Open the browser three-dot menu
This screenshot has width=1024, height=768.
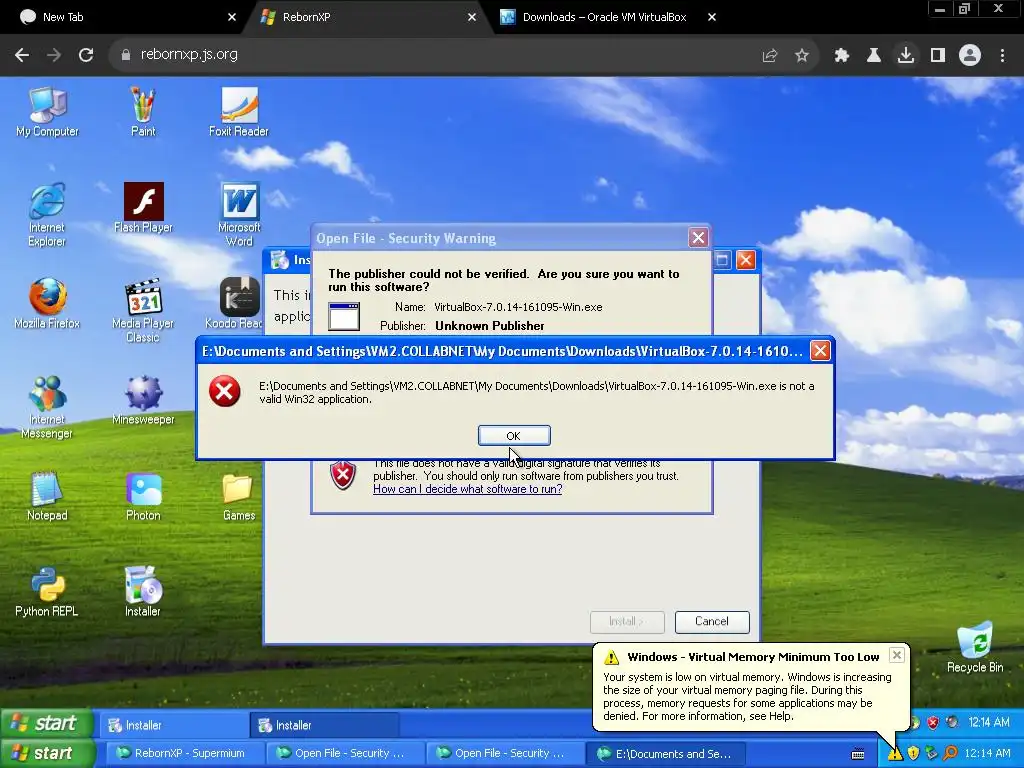click(1002, 56)
